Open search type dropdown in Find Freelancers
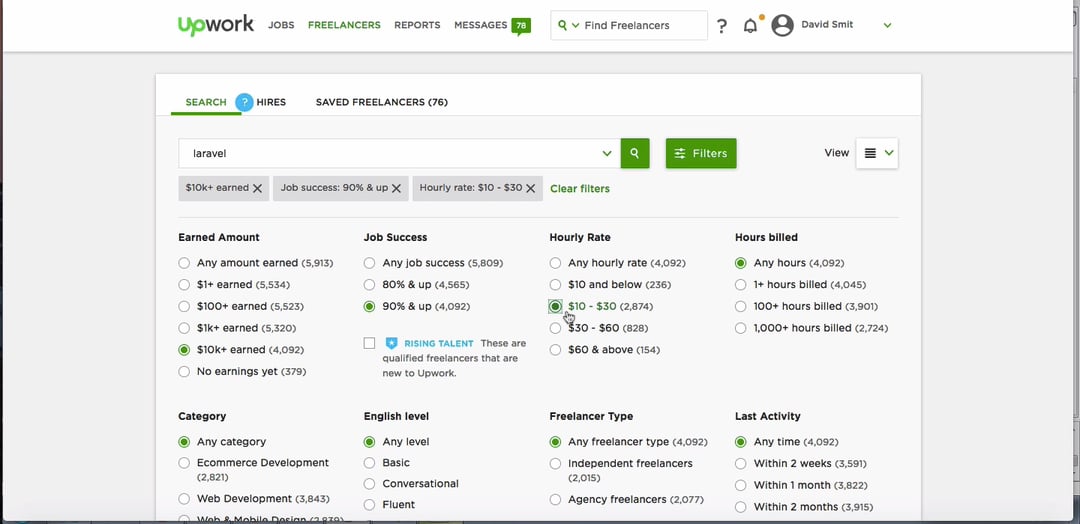 click(576, 25)
